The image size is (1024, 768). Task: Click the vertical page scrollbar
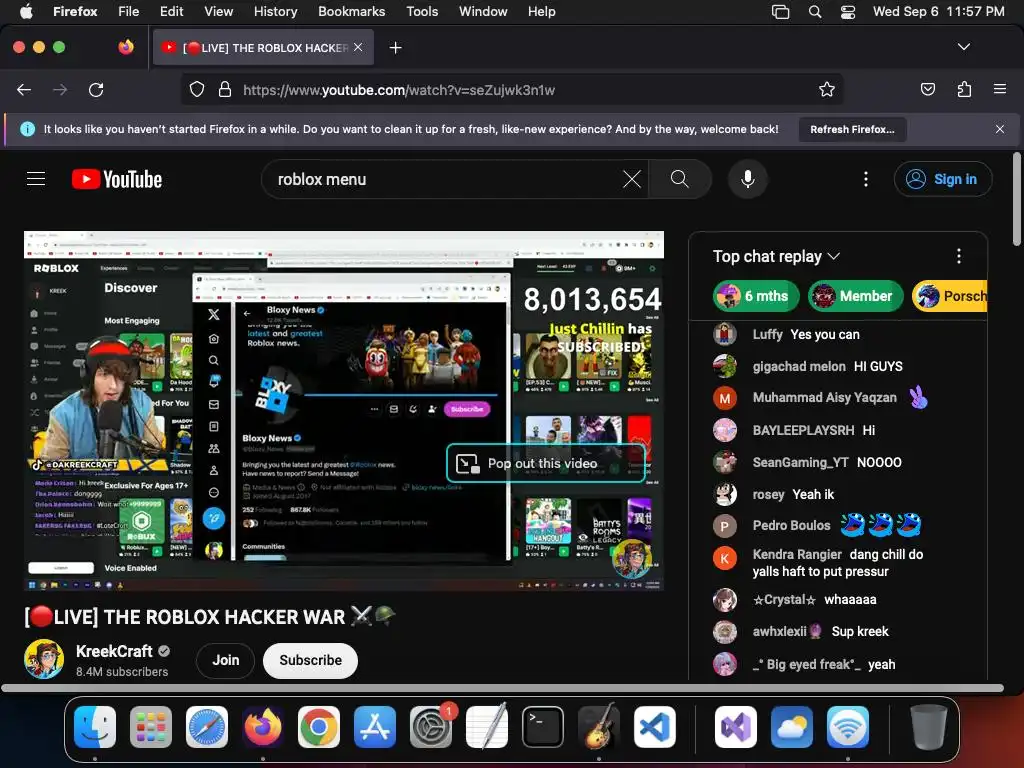(x=1016, y=199)
